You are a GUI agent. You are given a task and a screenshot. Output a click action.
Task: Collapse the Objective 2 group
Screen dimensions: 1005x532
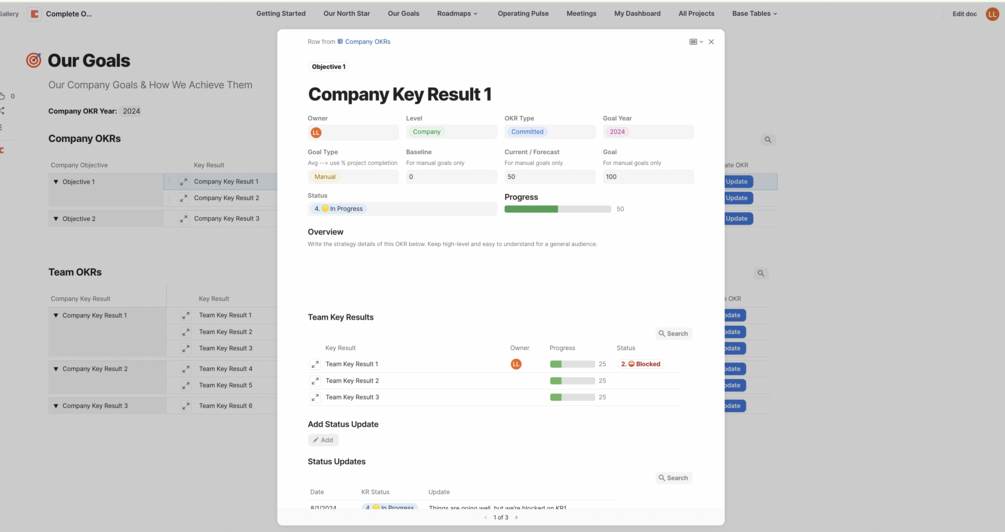coord(56,219)
